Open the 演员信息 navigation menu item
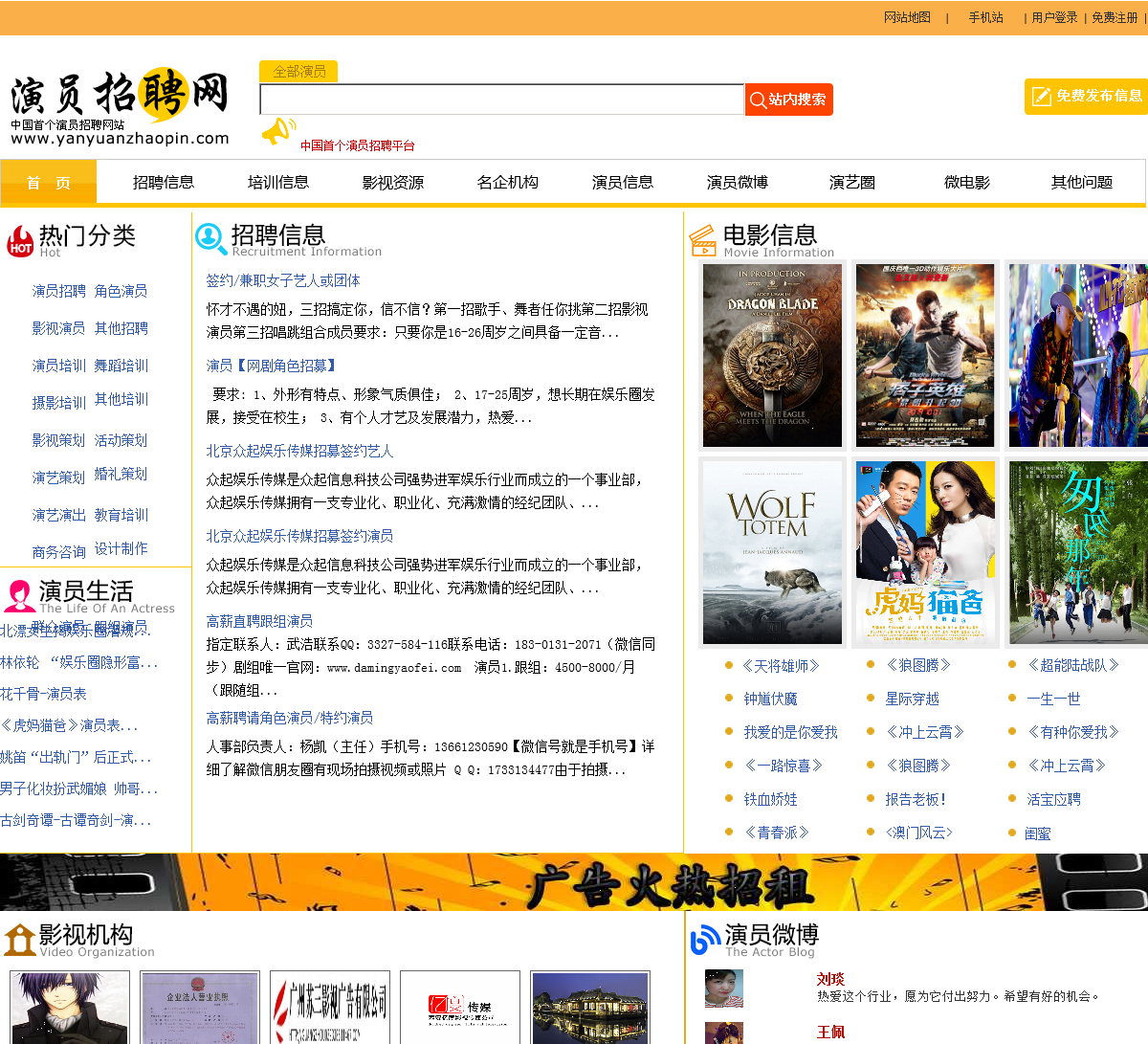This screenshot has height=1044, width=1148. (623, 182)
